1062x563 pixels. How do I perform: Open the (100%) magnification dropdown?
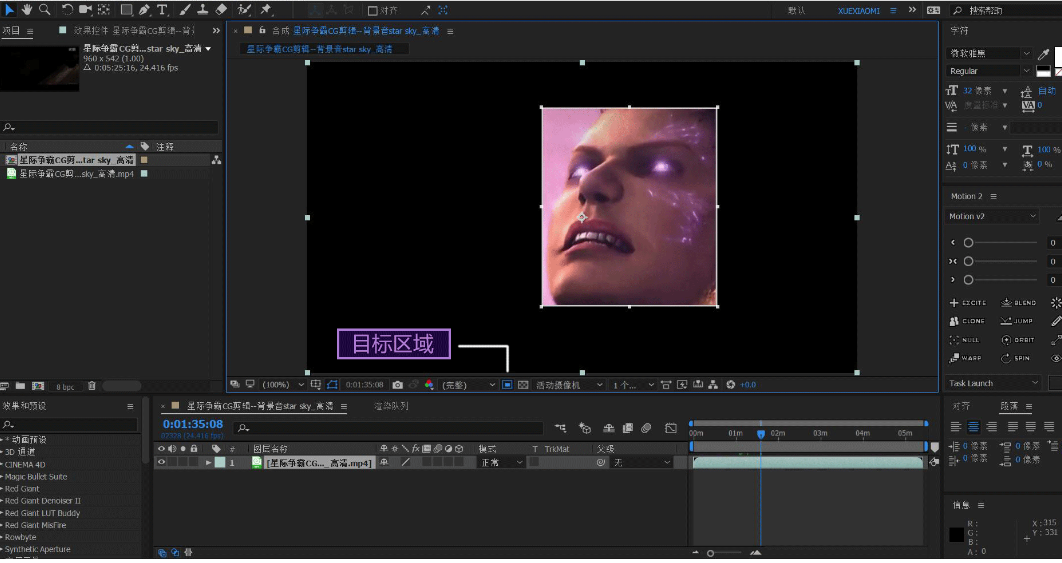[x=283, y=385]
